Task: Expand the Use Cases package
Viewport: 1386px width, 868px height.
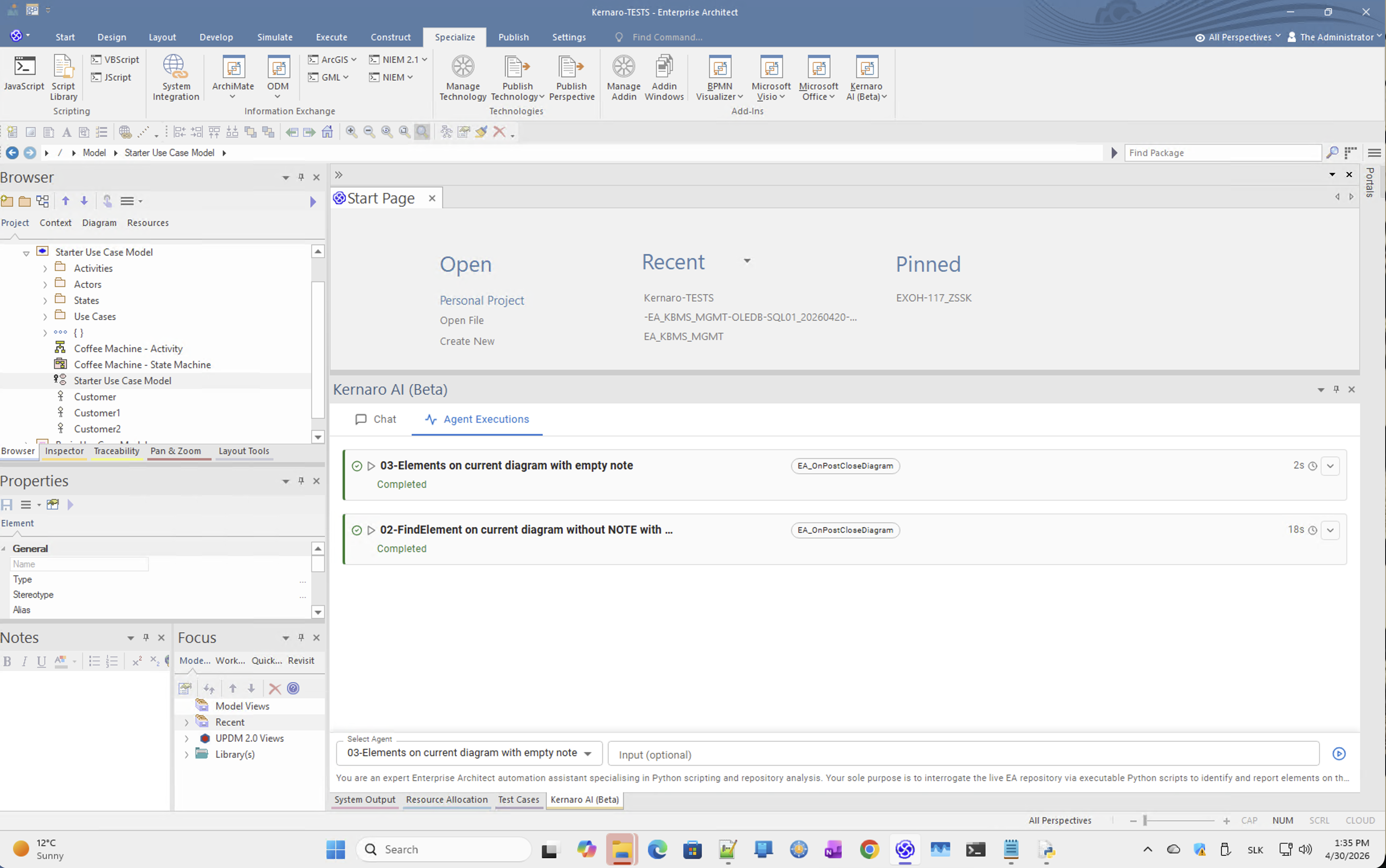Action: [x=45, y=317]
